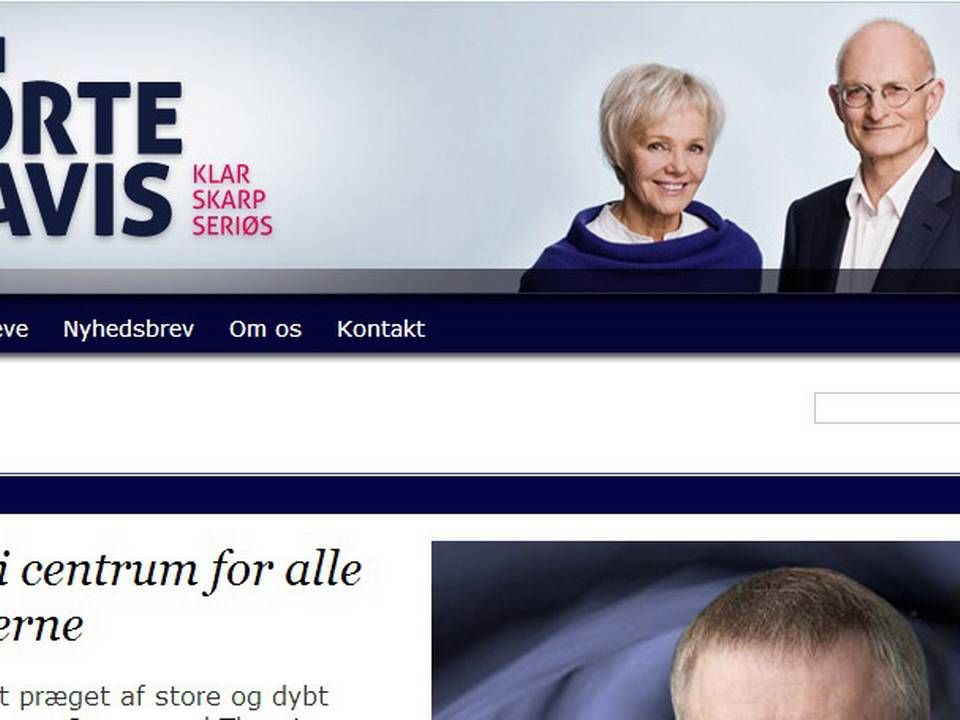Click the partially visible "eve" menu item
This screenshot has height=720, width=960.
(x=13, y=329)
